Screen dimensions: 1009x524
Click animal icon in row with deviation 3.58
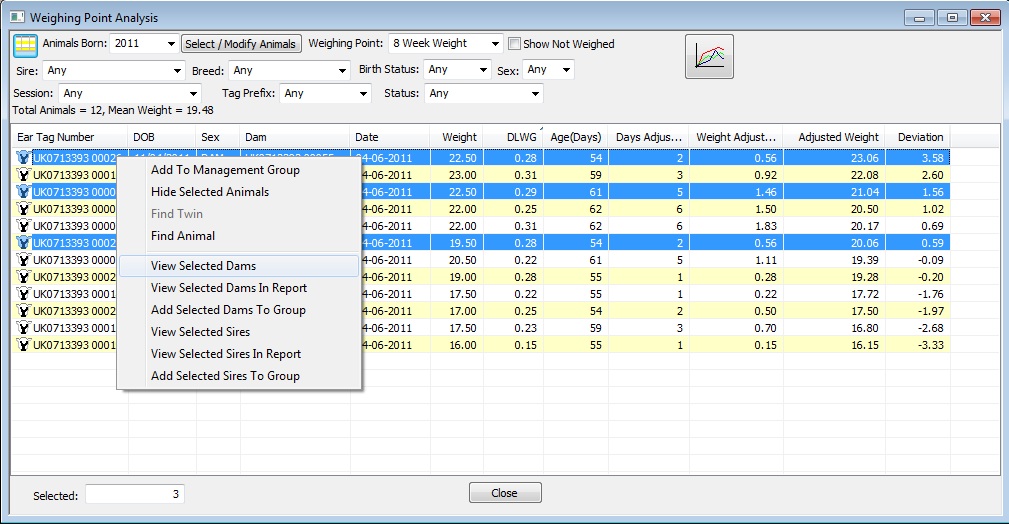[x=24, y=158]
